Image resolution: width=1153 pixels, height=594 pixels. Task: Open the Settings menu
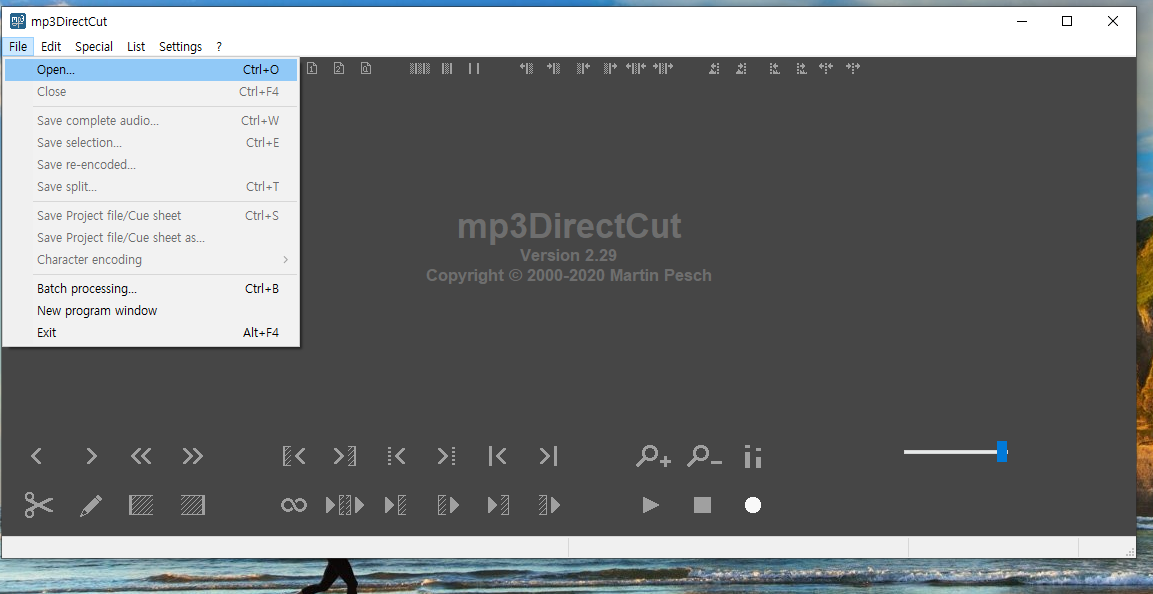180,46
